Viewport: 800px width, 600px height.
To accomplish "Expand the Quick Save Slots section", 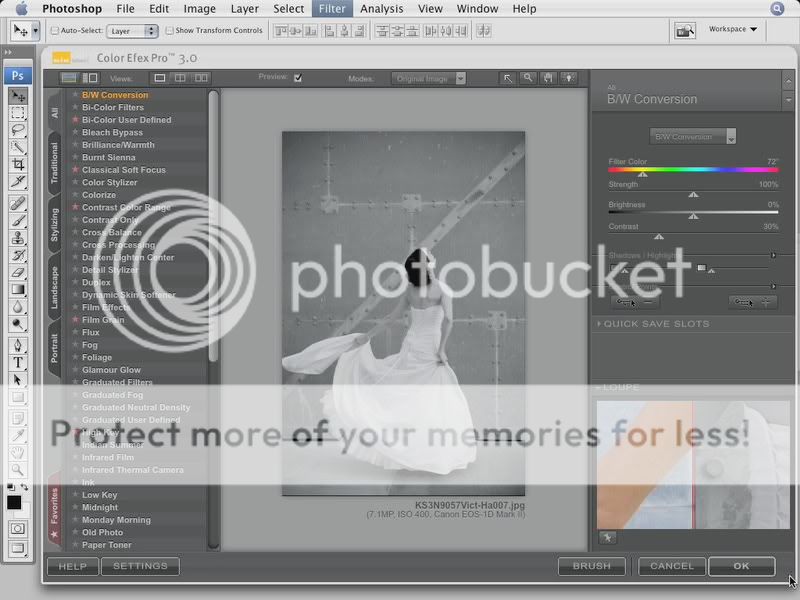I will point(656,324).
